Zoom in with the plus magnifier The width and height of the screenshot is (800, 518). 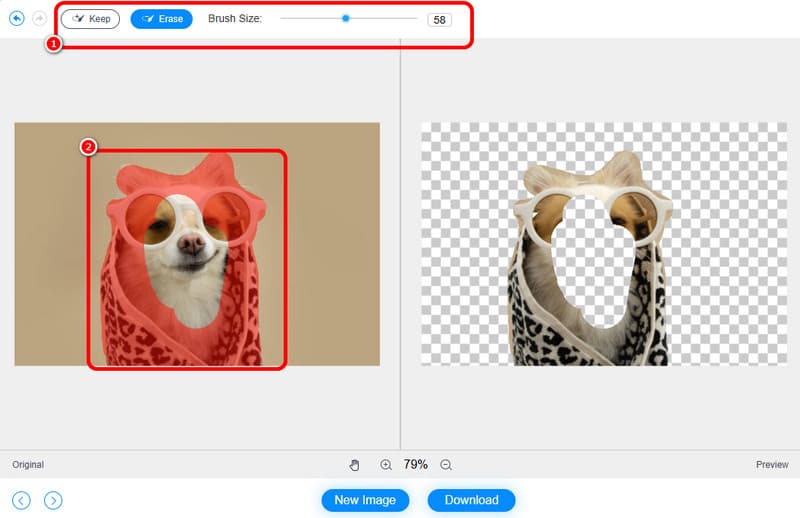pyautogui.click(x=386, y=465)
